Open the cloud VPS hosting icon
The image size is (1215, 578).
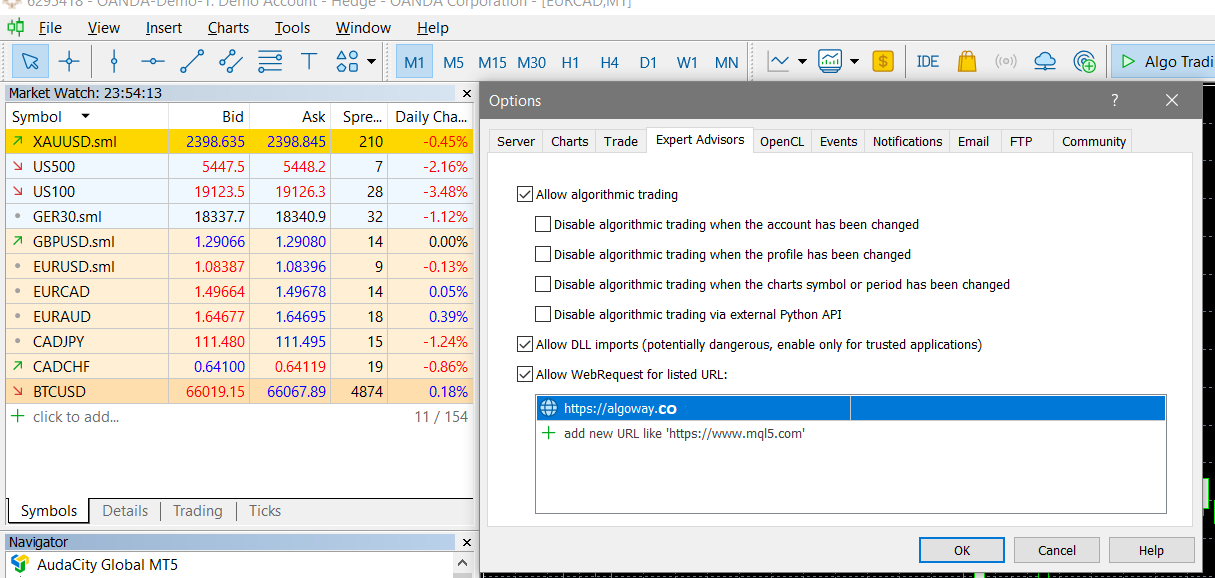click(x=1045, y=62)
